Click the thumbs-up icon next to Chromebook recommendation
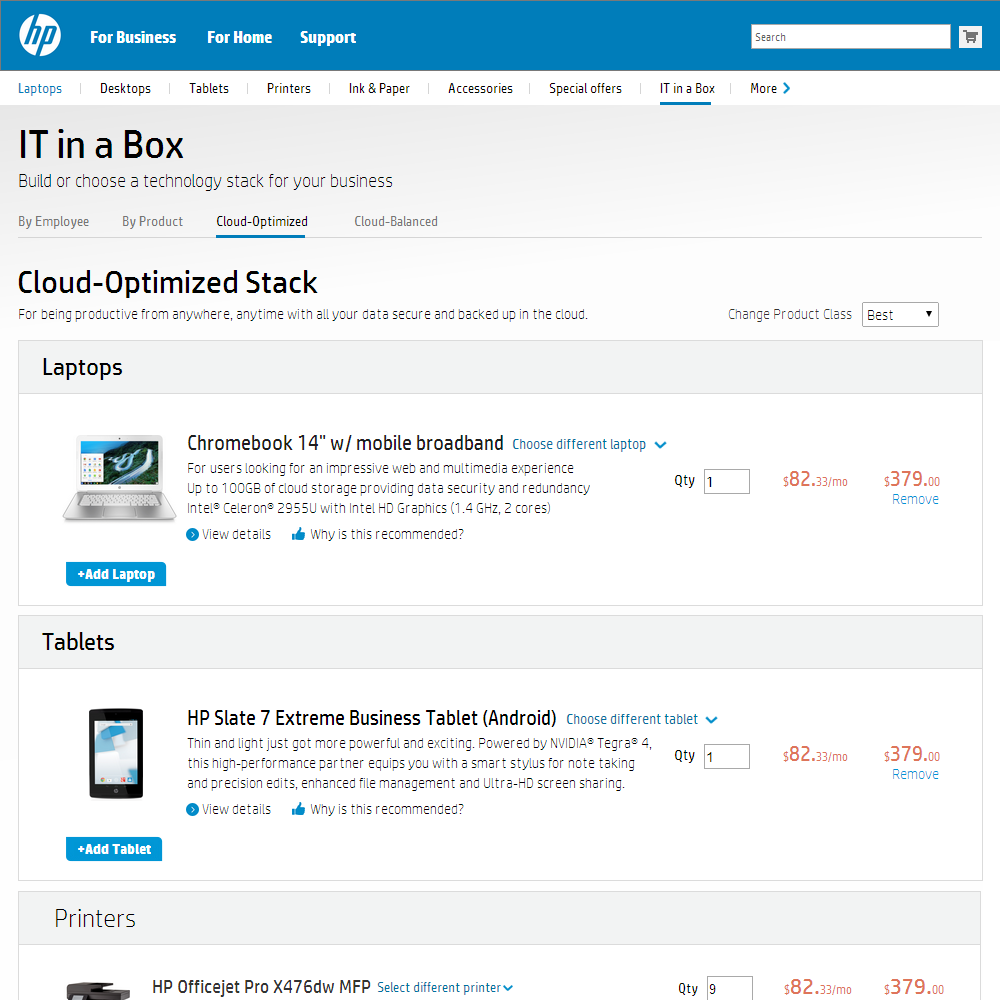The height and width of the screenshot is (1000, 1000). tap(299, 534)
